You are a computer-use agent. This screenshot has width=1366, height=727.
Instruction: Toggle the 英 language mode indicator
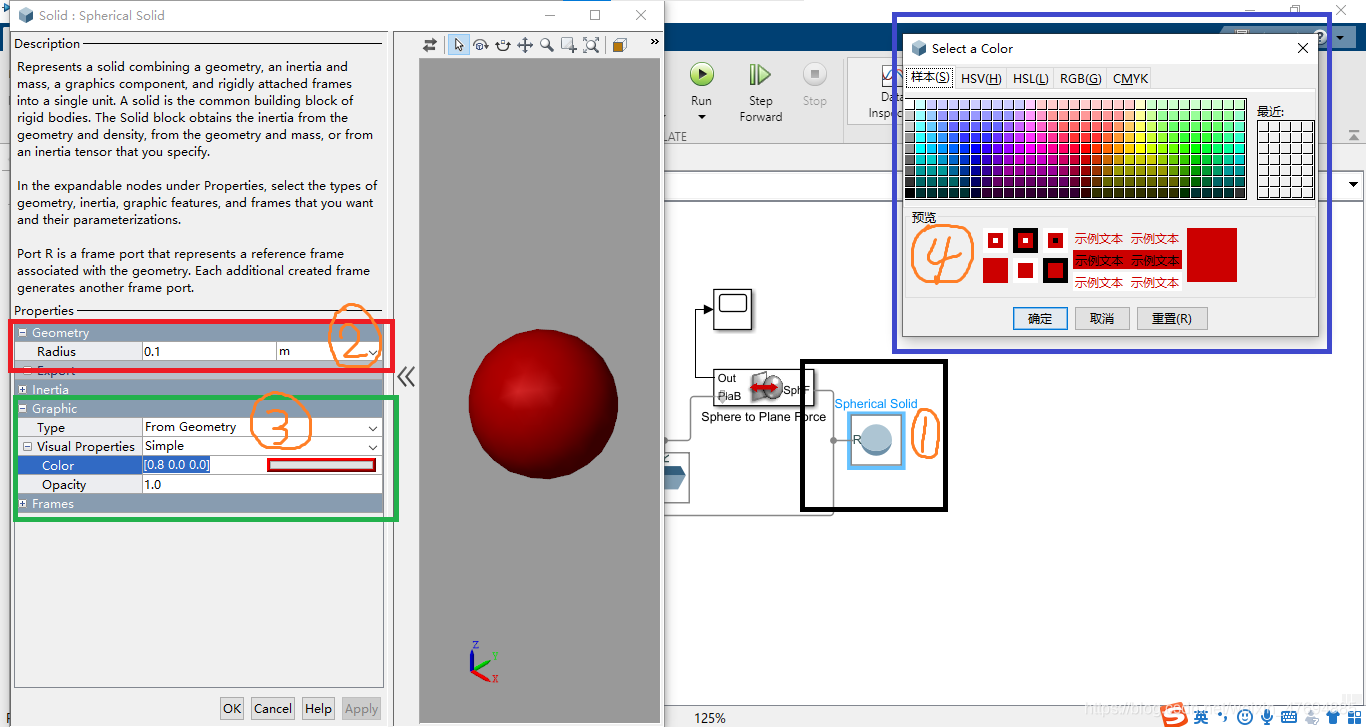click(x=1201, y=716)
